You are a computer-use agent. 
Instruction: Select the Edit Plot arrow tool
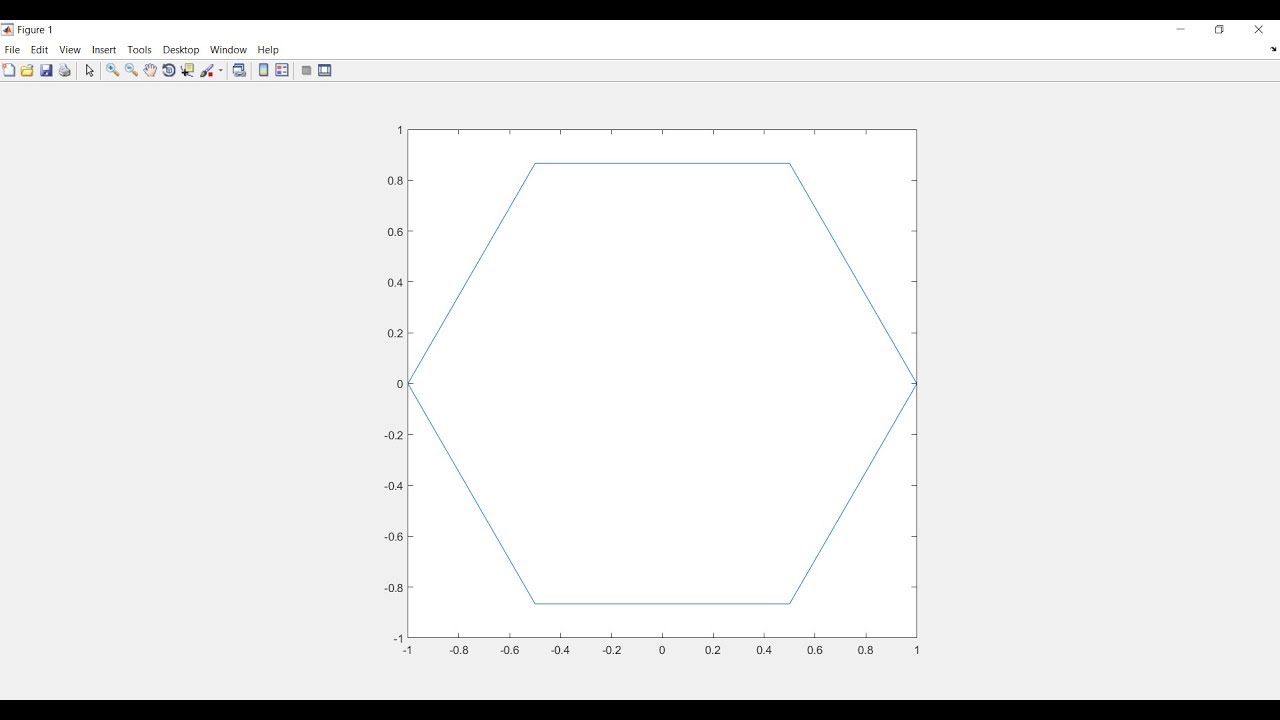90,70
